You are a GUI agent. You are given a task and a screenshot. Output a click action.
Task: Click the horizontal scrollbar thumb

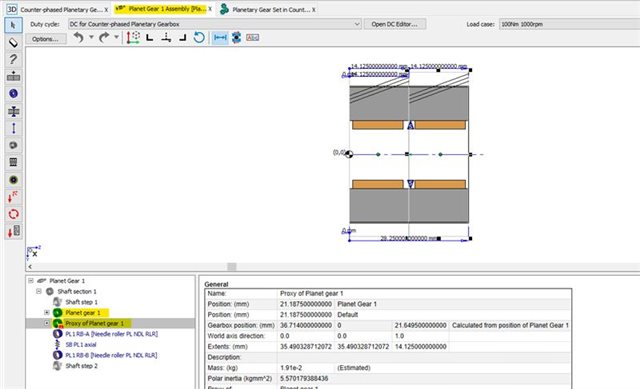click(231, 267)
